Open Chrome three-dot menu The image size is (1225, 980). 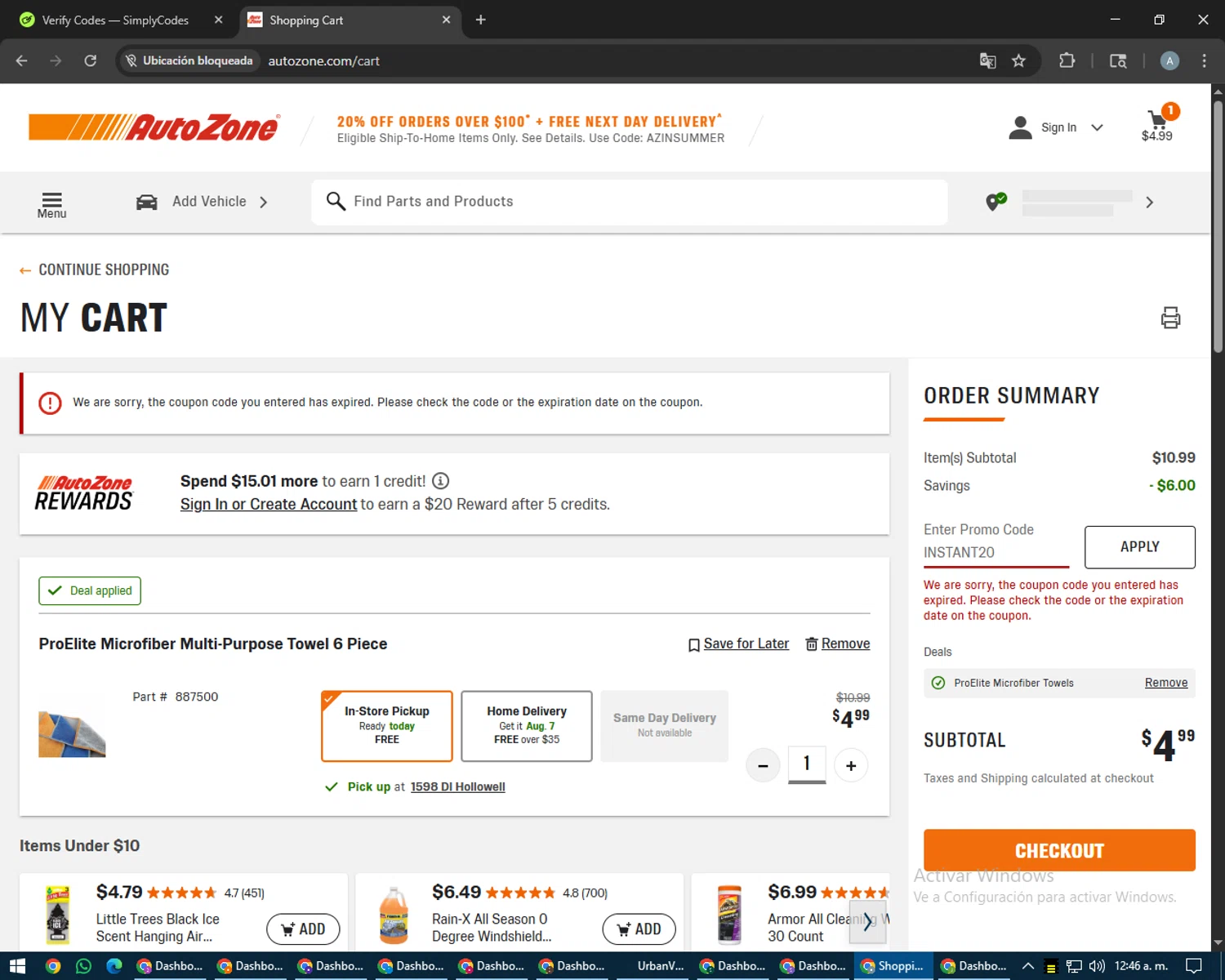[x=1204, y=60]
